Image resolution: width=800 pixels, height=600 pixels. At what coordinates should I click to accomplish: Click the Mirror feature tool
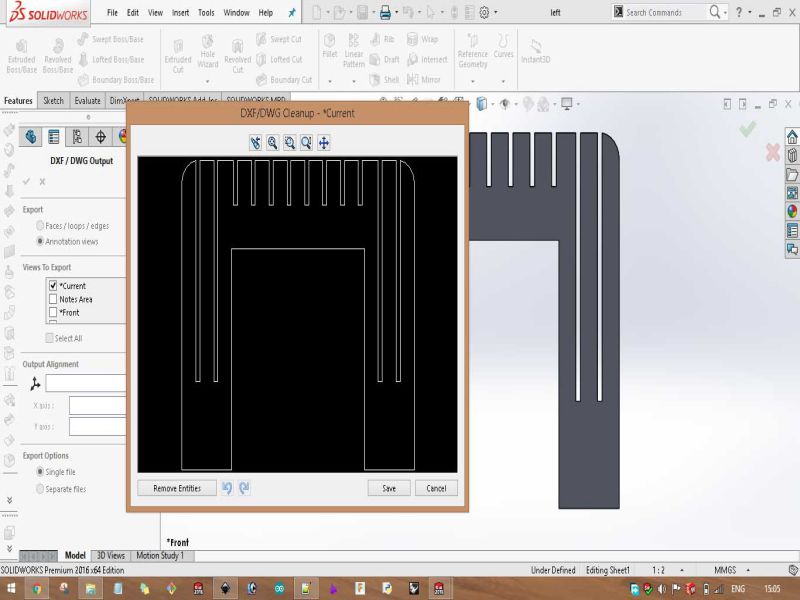[x=423, y=80]
